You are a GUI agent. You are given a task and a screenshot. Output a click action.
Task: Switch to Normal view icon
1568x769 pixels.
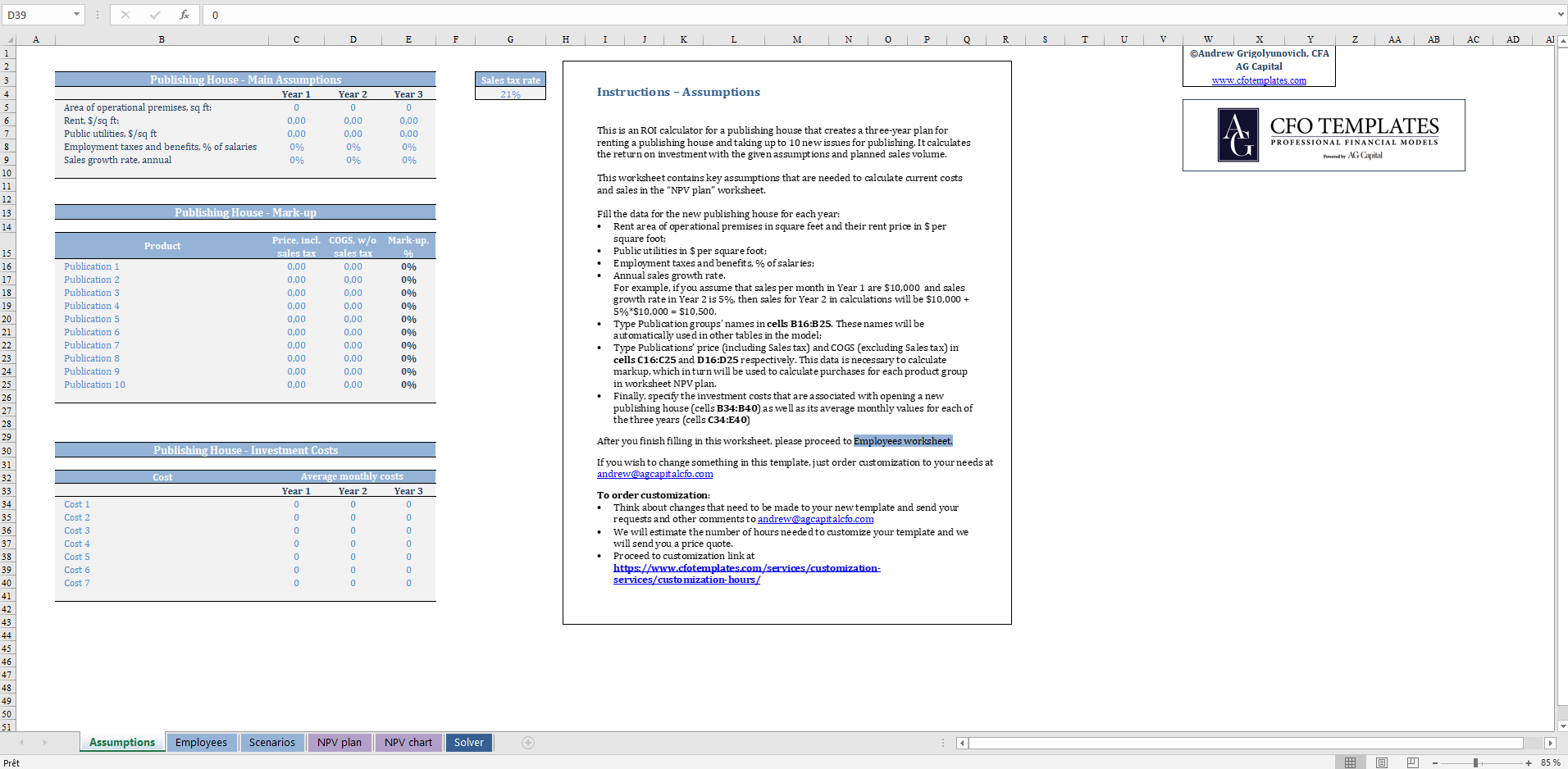pyautogui.click(x=1350, y=762)
